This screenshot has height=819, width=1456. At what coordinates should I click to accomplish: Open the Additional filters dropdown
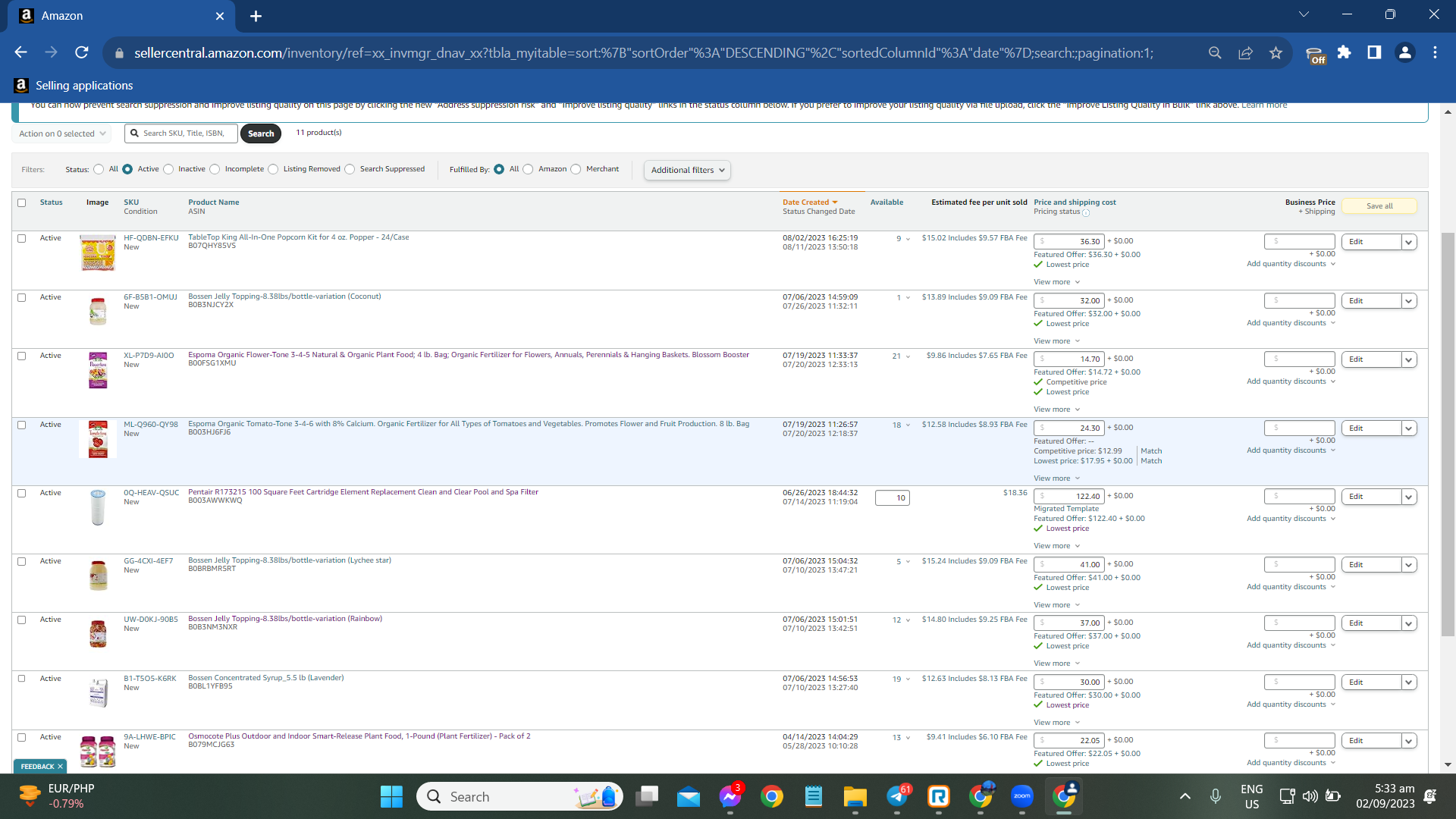(x=687, y=170)
